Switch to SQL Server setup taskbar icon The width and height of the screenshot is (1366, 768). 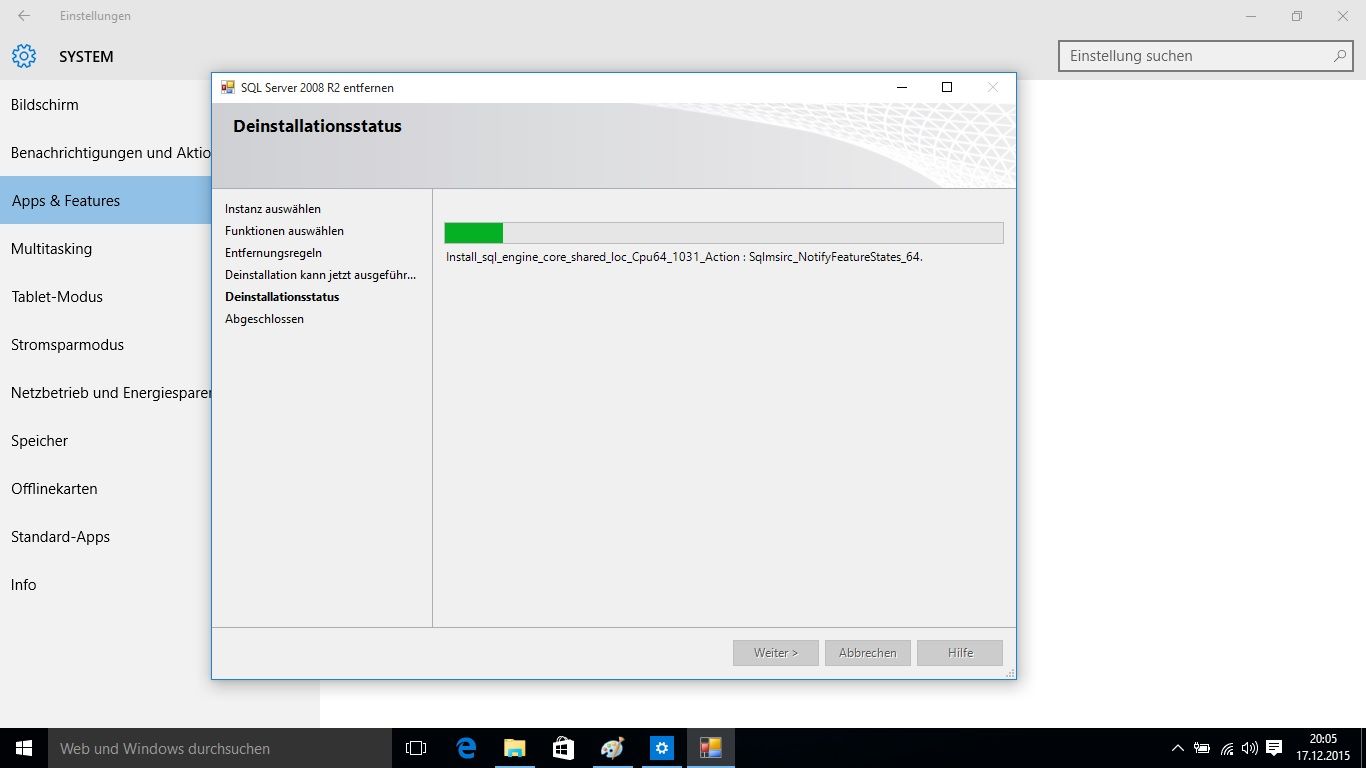tap(710, 748)
